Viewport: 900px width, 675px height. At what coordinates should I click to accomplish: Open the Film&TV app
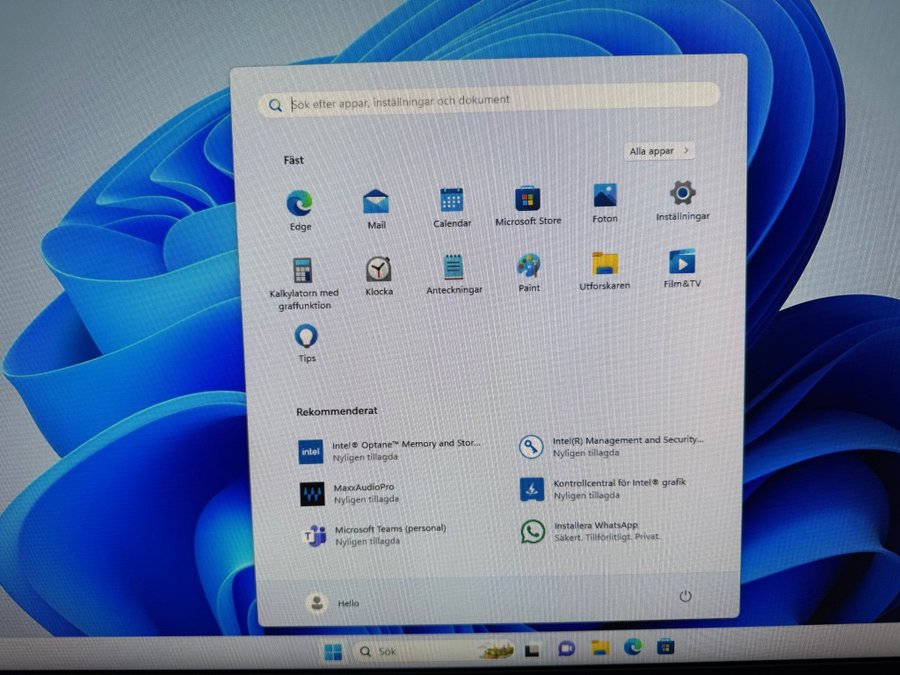pyautogui.click(x=682, y=262)
